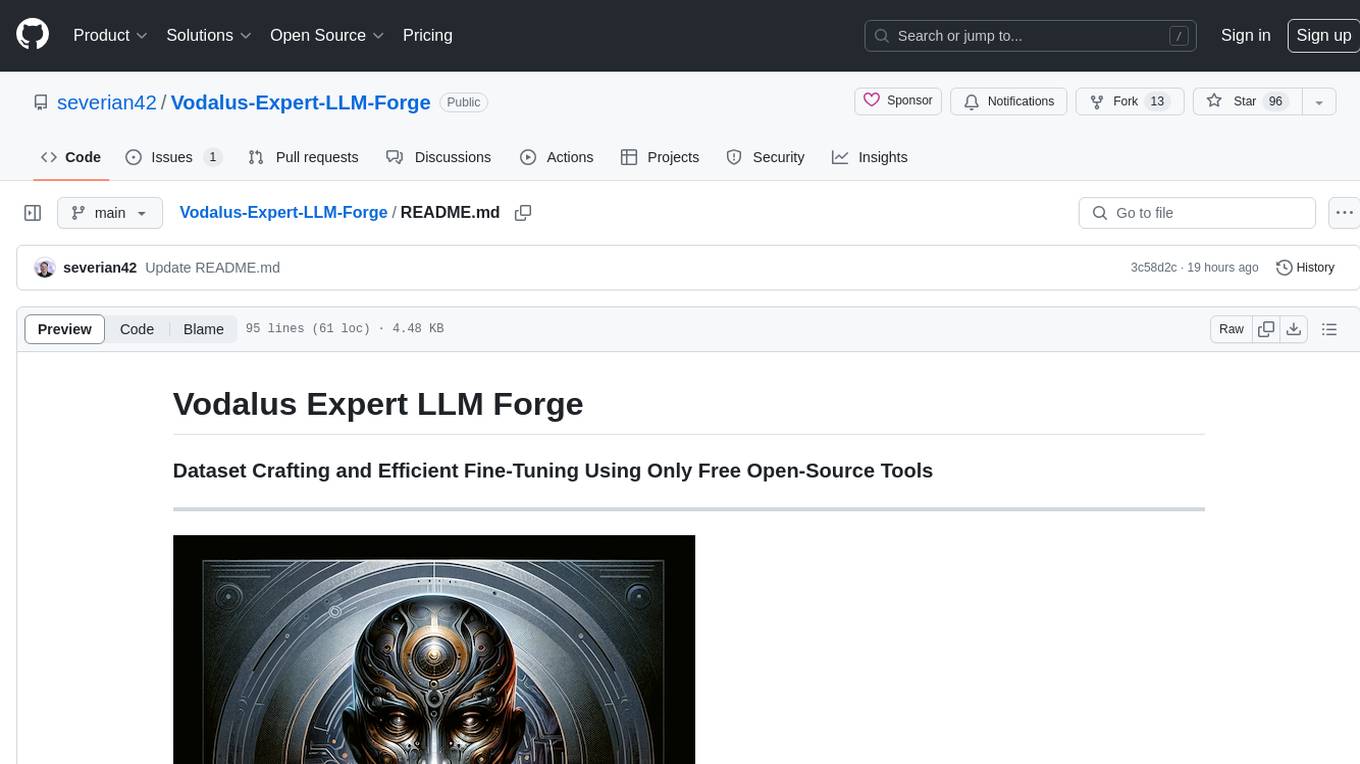Click the Public repository badge
The width and height of the screenshot is (1360, 764).
463,102
